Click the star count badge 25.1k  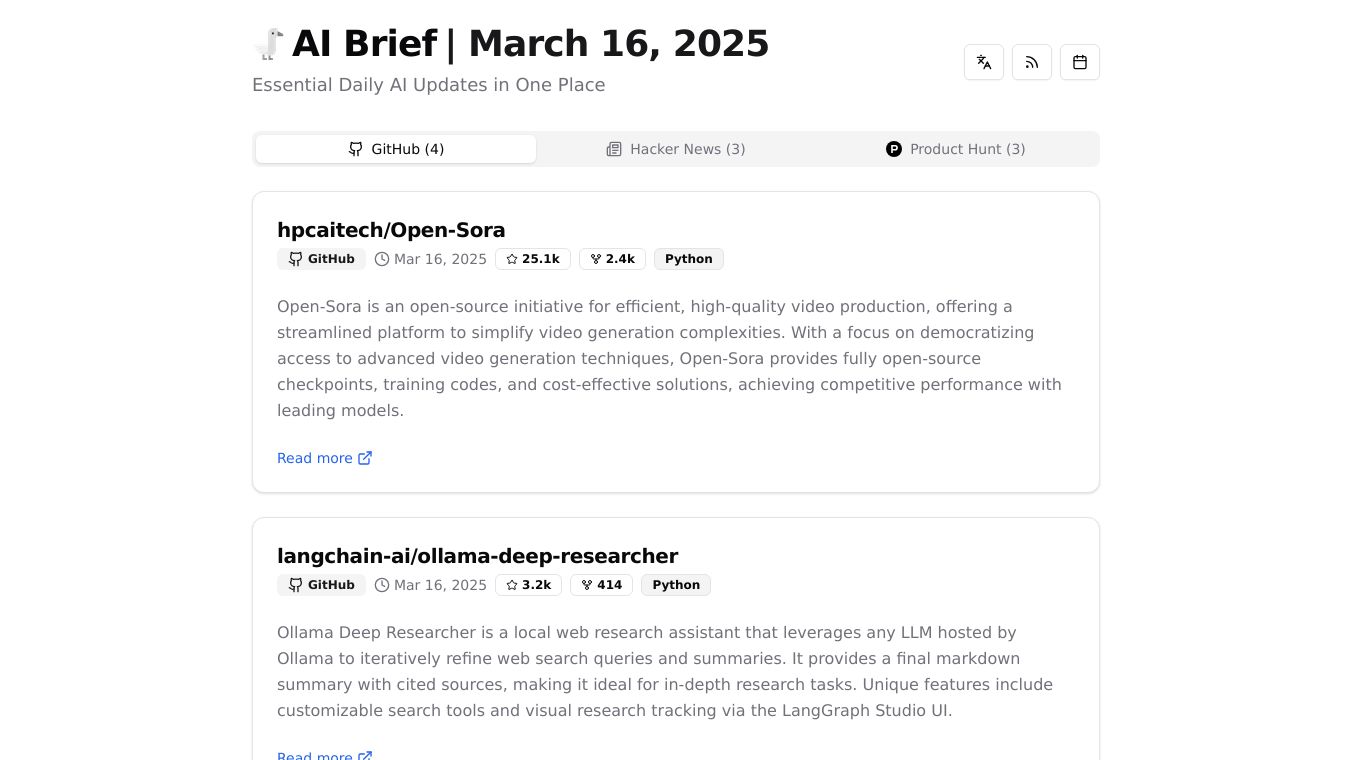(x=533, y=259)
